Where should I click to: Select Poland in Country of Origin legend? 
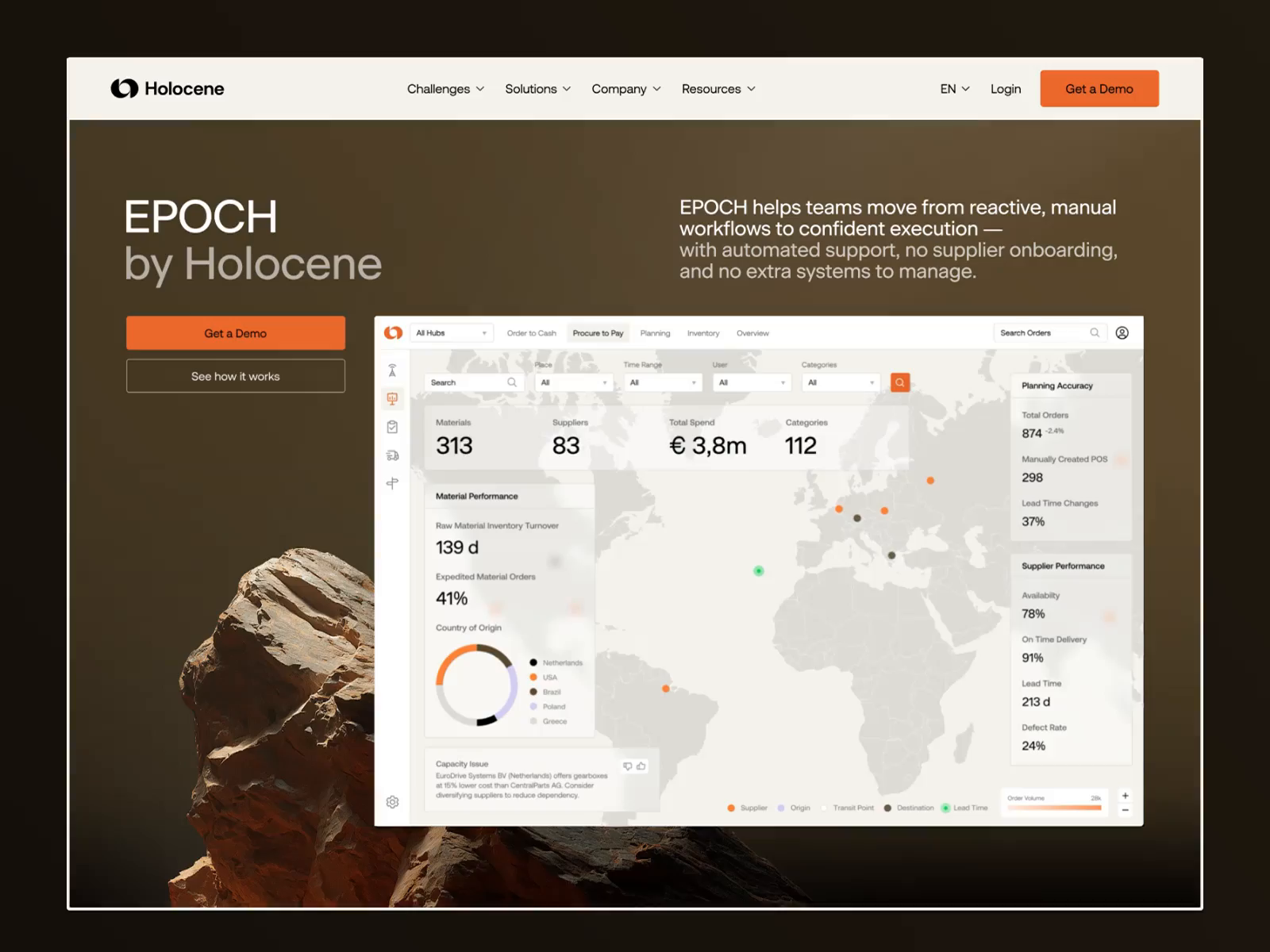click(x=548, y=707)
